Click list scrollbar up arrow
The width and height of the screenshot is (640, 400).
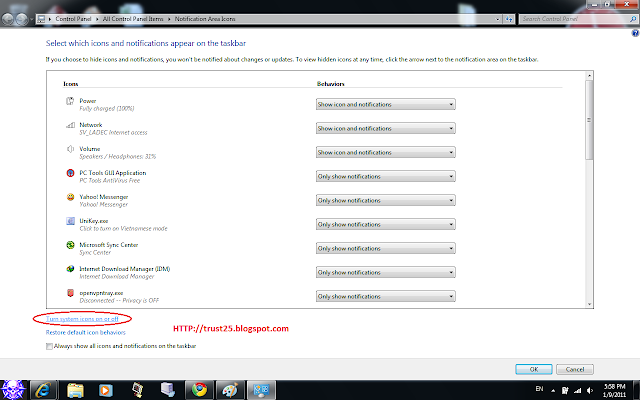coord(589,76)
